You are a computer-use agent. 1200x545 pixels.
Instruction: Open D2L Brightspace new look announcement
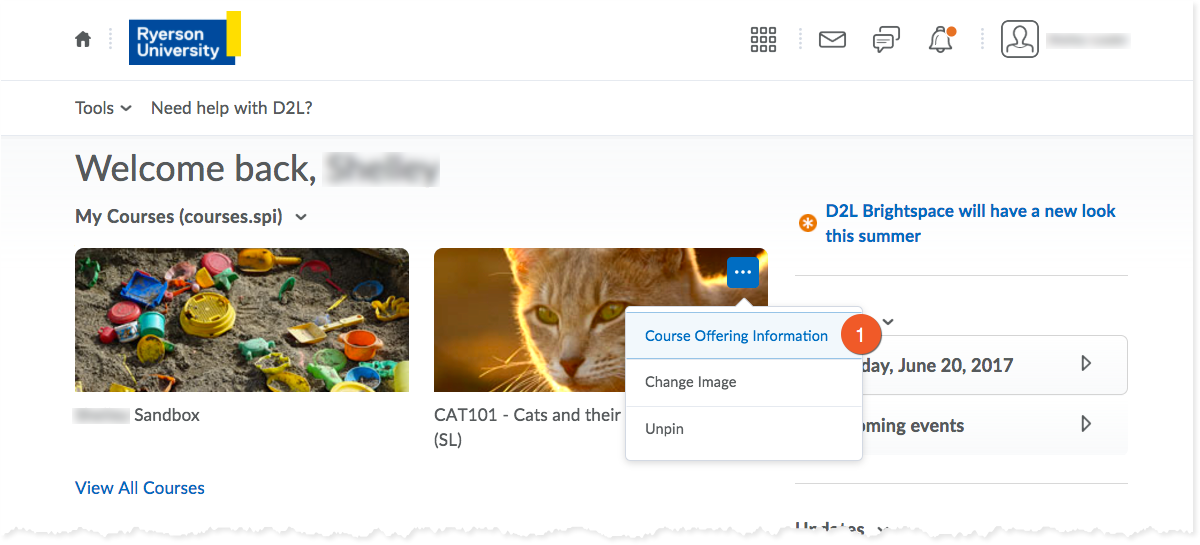970,224
